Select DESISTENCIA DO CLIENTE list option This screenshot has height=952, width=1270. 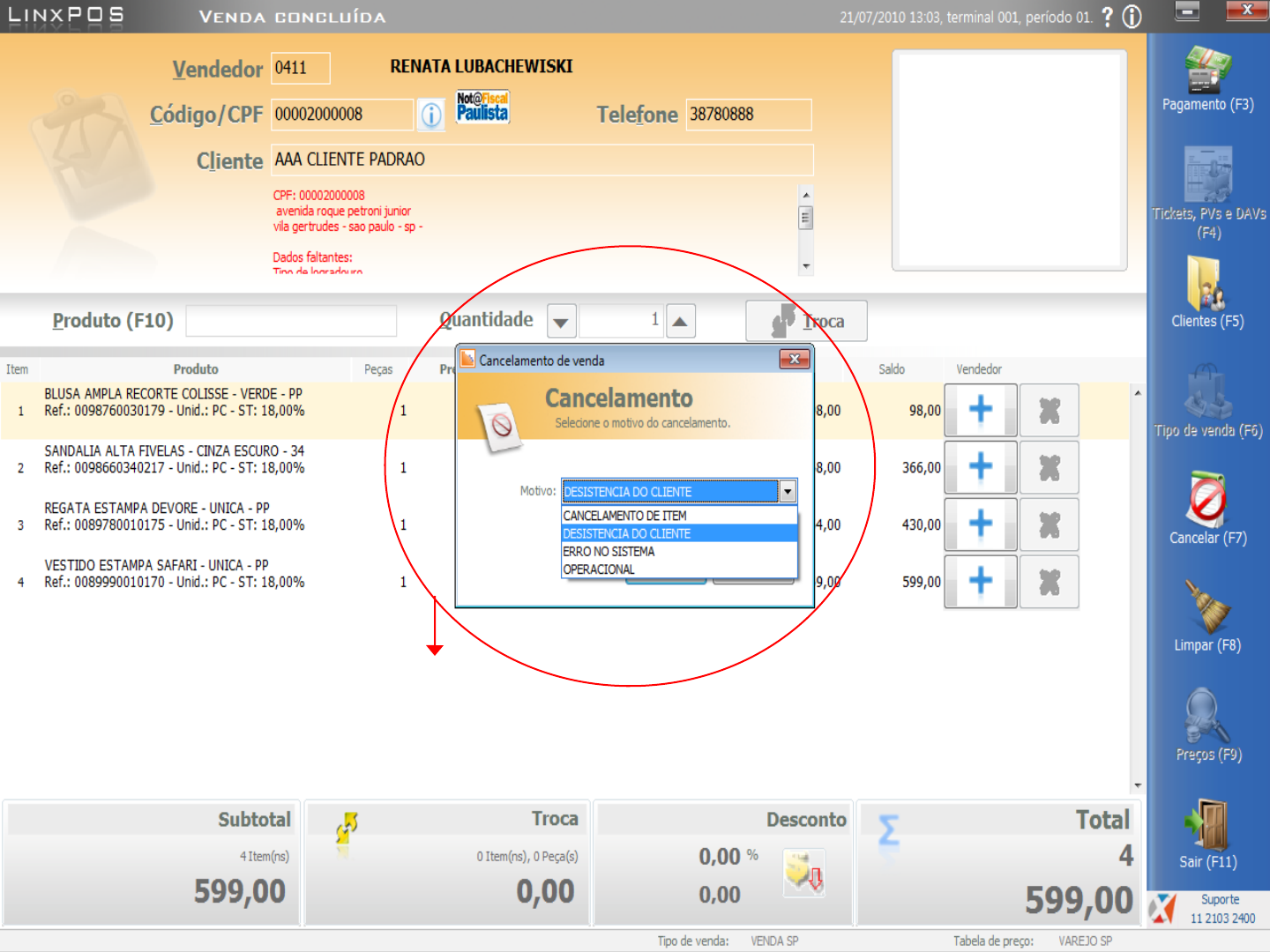click(x=679, y=533)
